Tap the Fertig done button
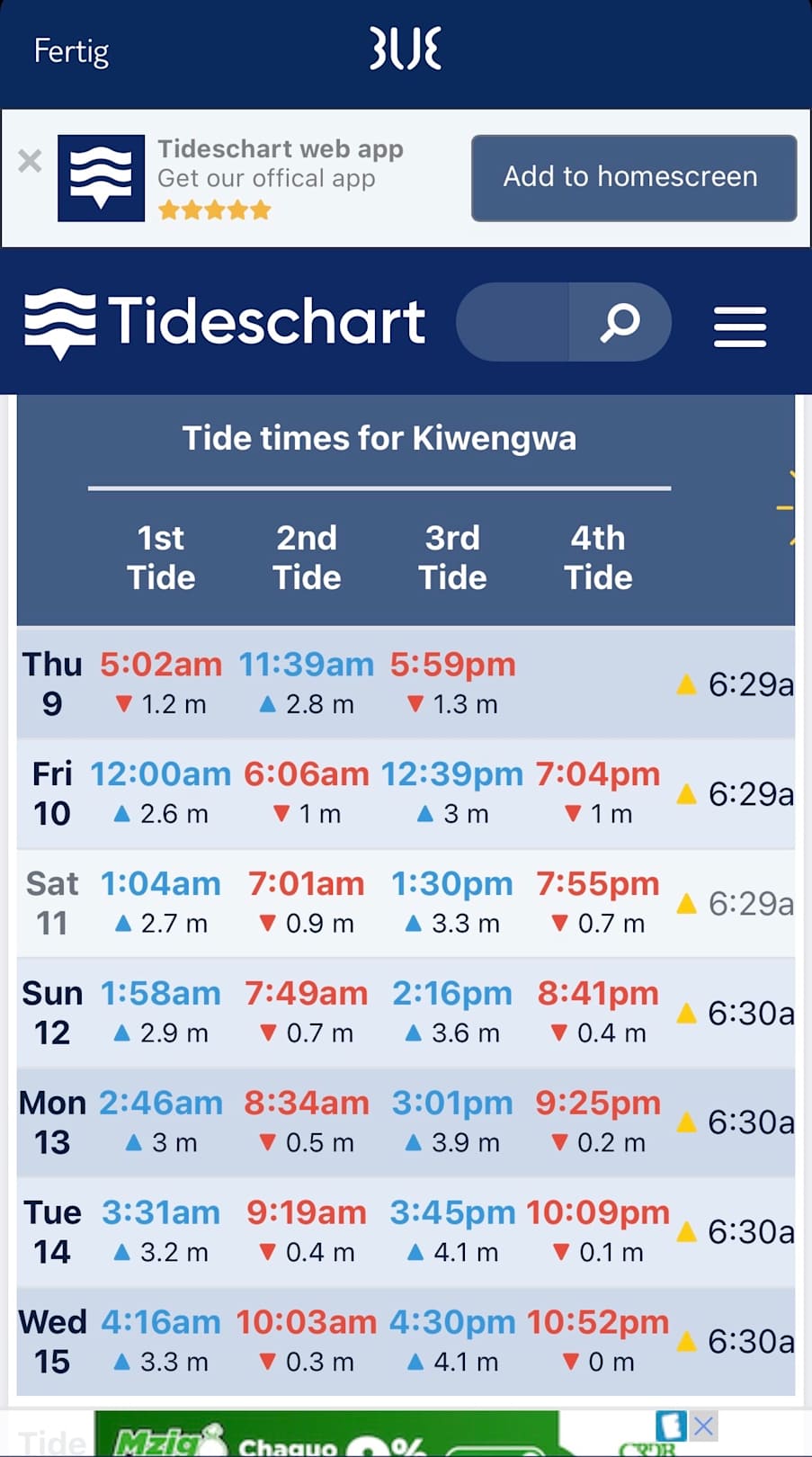This screenshot has height=1457, width=812. pos(71,51)
